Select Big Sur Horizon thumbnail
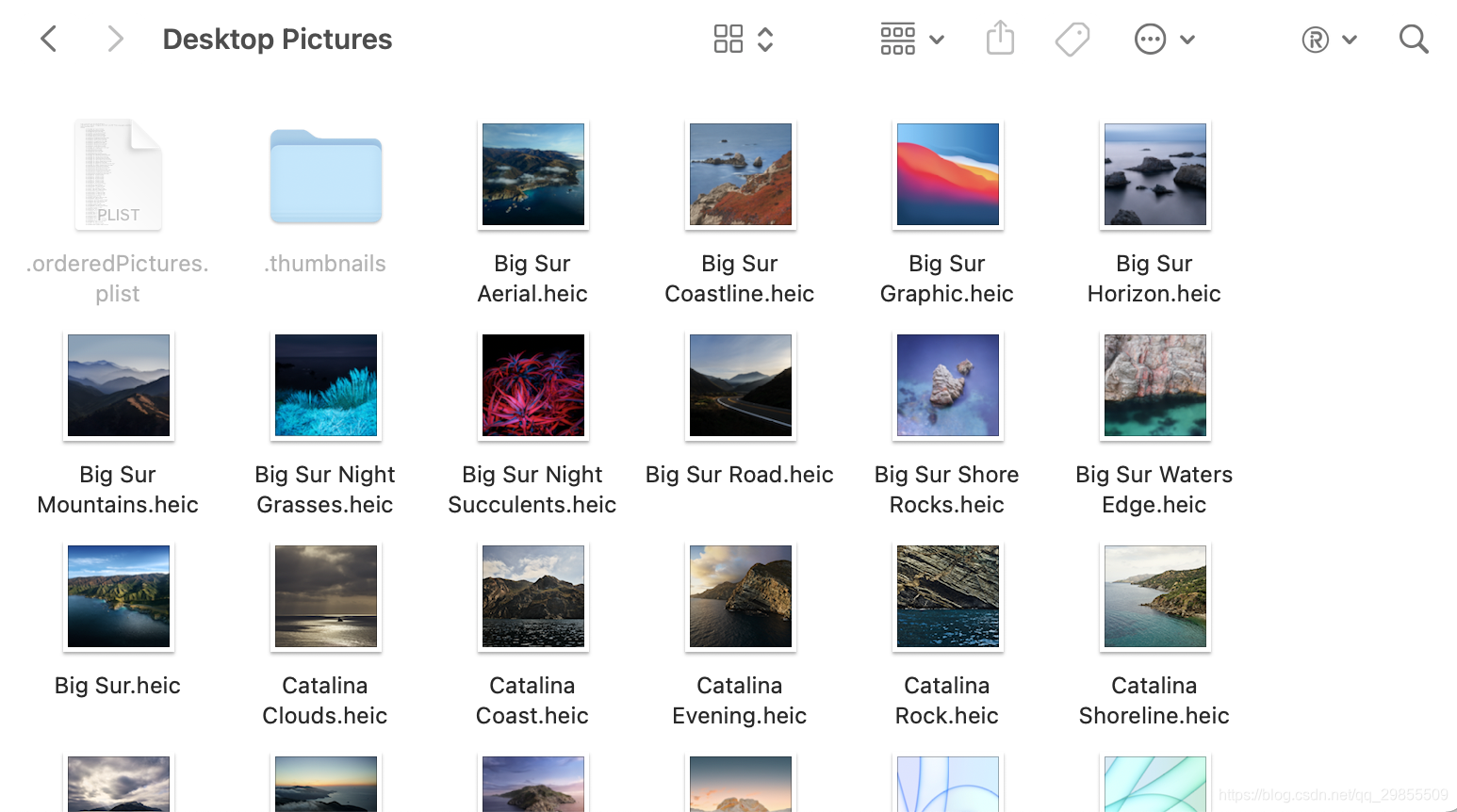This screenshot has height=812, width=1457. tap(1155, 174)
